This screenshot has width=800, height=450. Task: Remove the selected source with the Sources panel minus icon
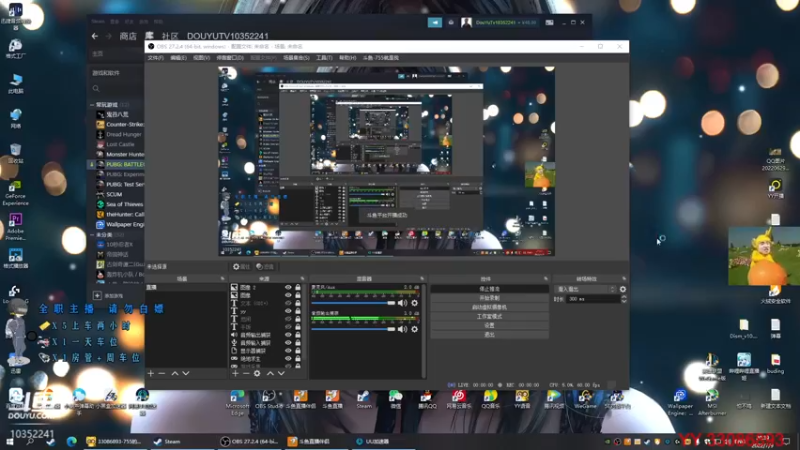tap(246, 373)
